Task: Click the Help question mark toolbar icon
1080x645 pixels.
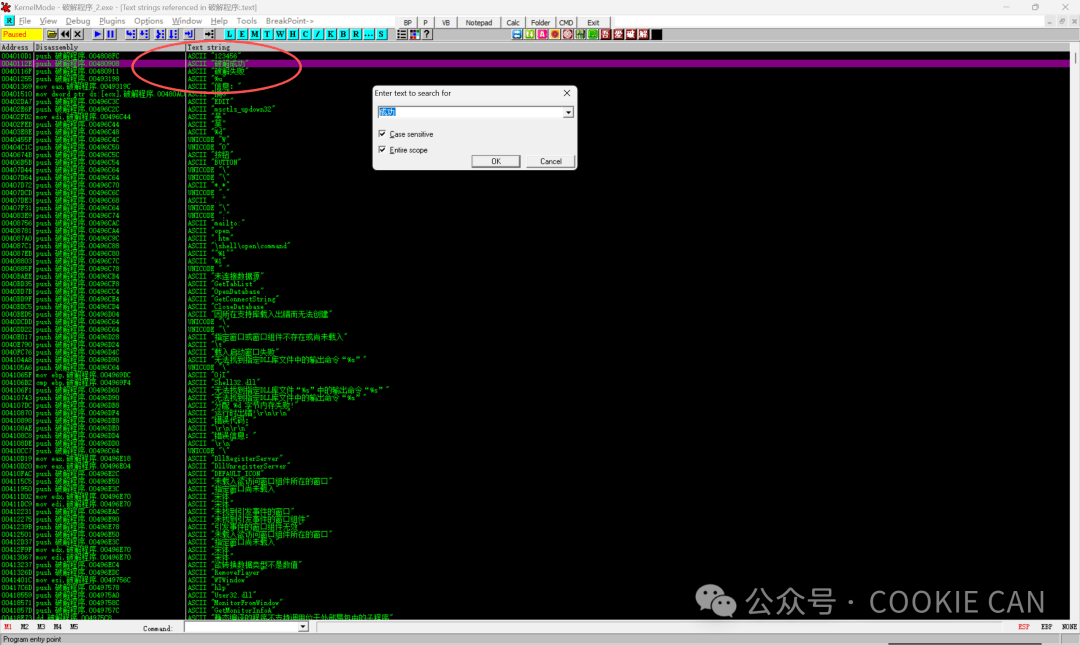Action: point(427,34)
